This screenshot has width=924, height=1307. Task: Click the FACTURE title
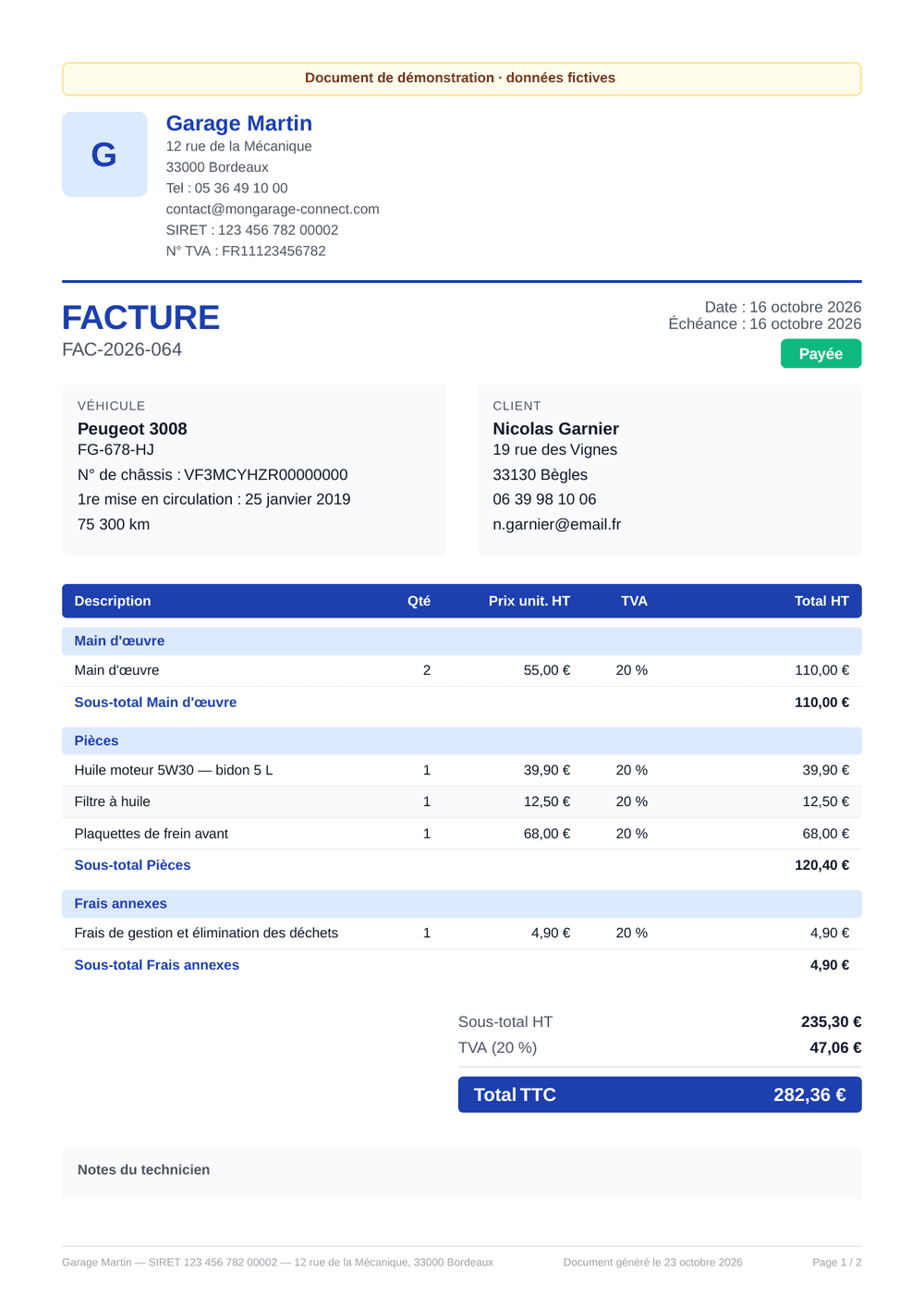coord(140,317)
